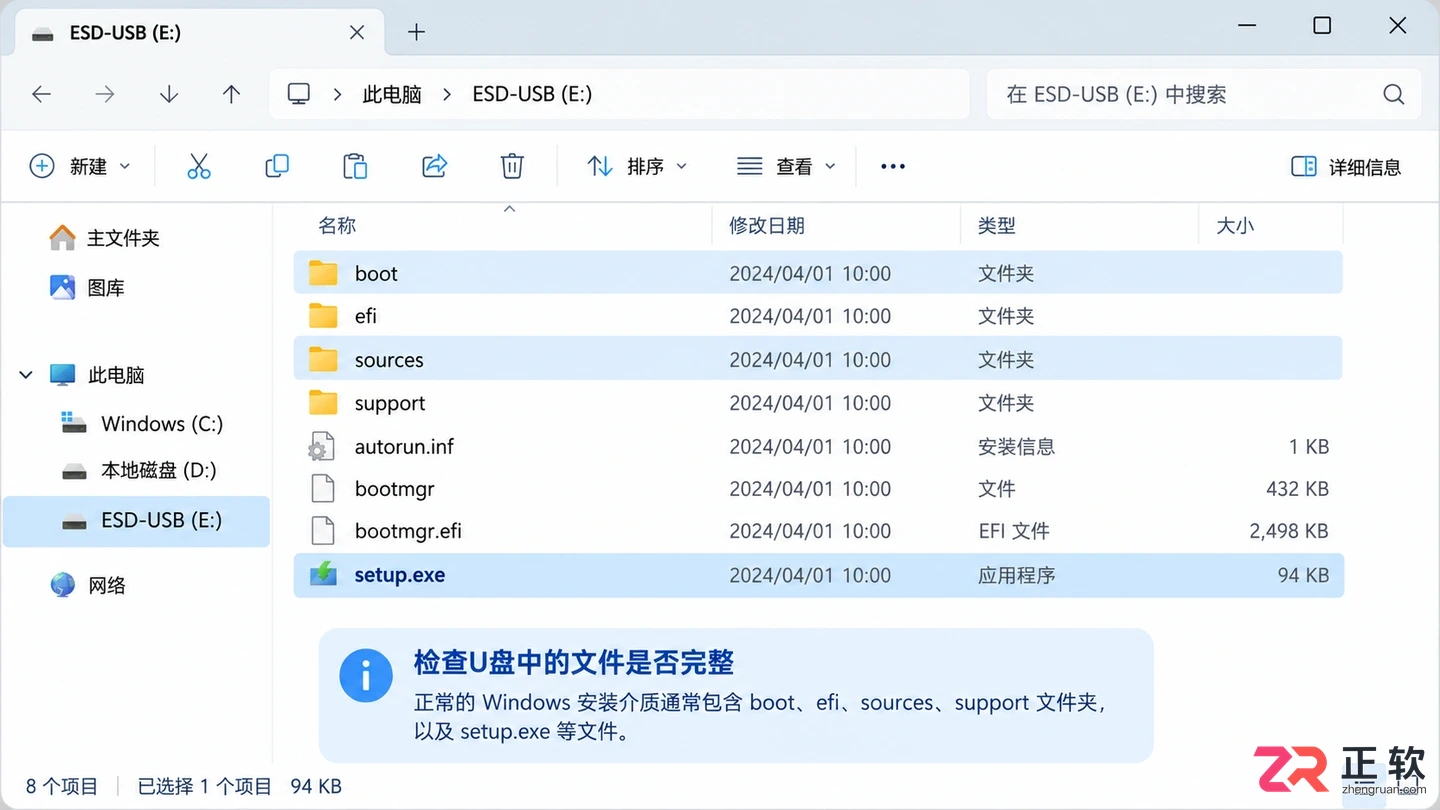This screenshot has height=810, width=1440.
Task: Sort by 大小 column header
Action: 1235,226
